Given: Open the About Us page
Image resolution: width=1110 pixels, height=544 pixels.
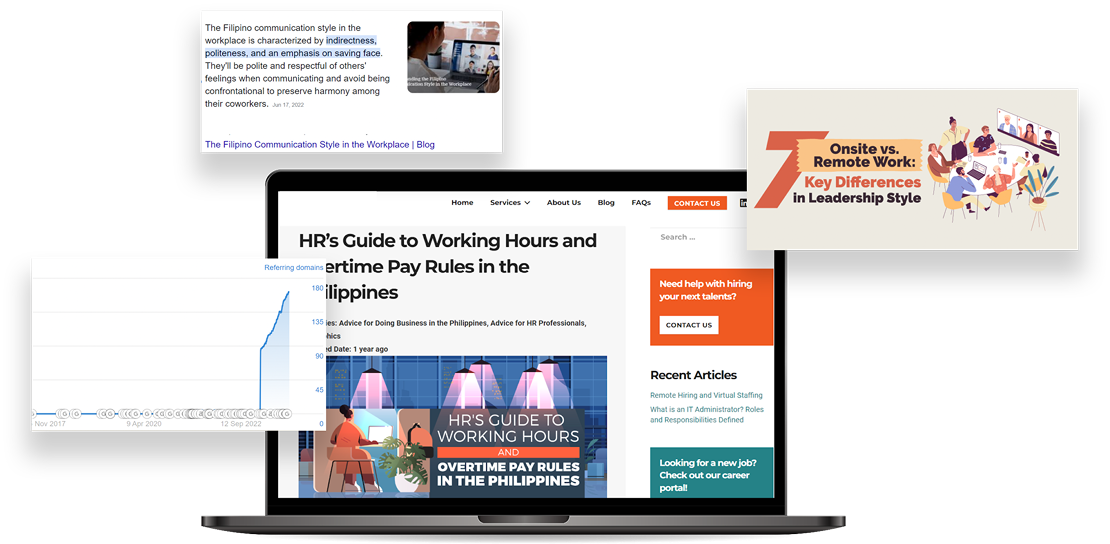Looking at the screenshot, I should tap(563, 203).
